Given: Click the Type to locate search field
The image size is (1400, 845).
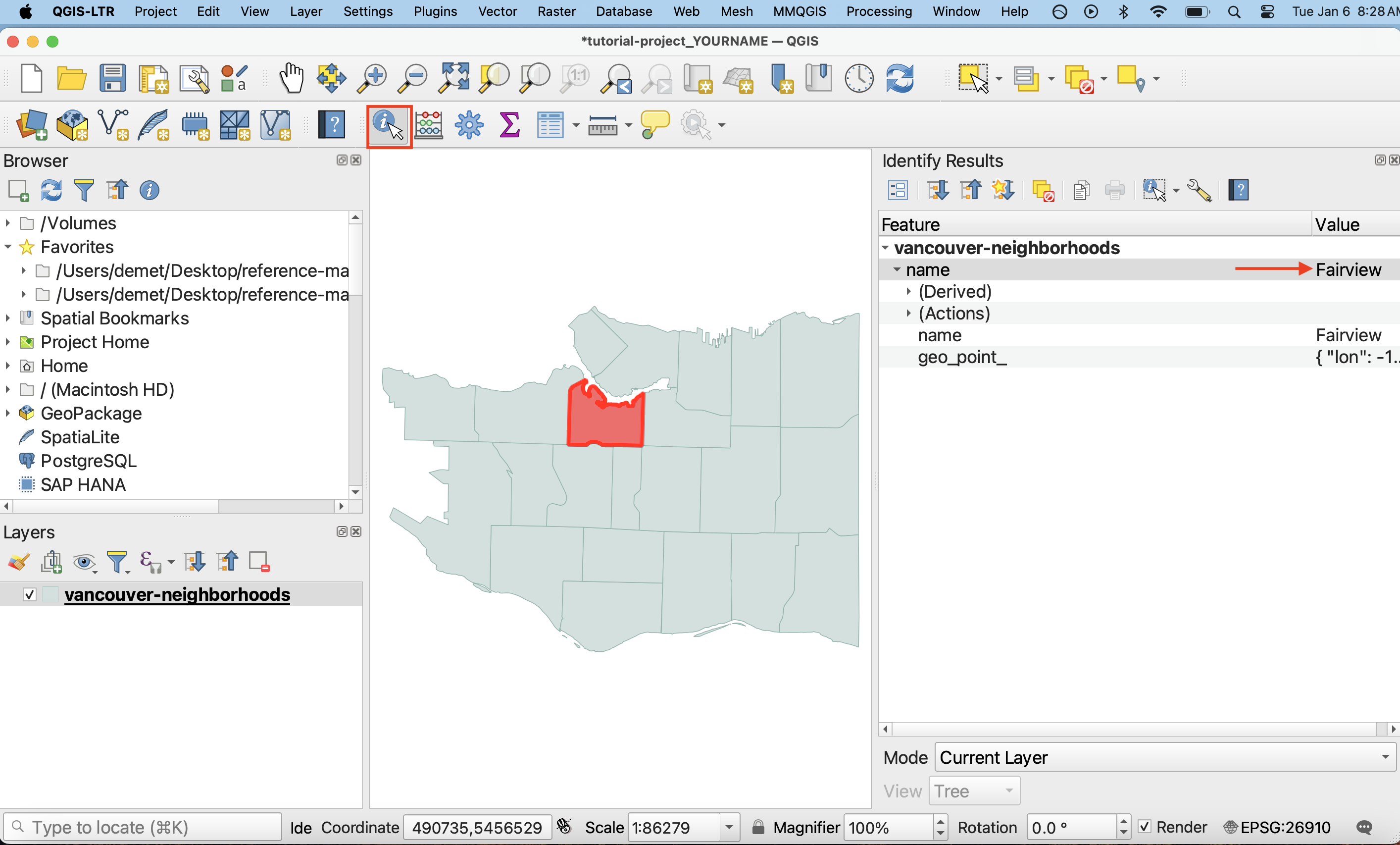Looking at the screenshot, I should 142,827.
